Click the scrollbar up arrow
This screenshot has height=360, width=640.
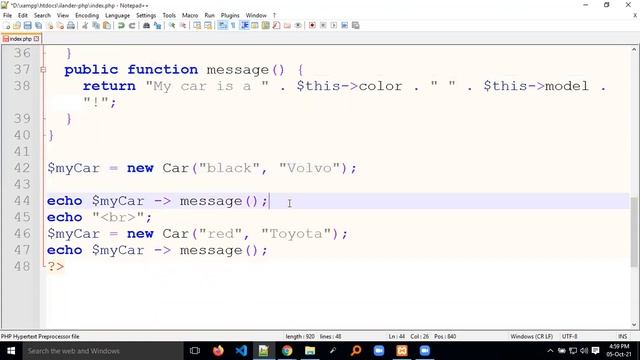click(634, 50)
